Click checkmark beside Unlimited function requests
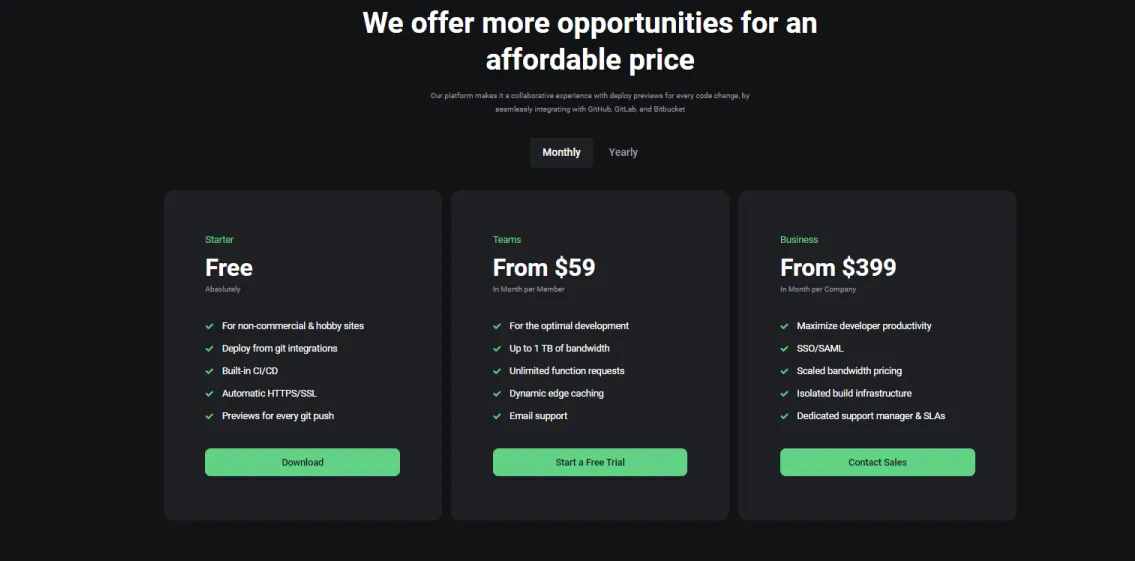The width and height of the screenshot is (1135, 561). pos(497,371)
